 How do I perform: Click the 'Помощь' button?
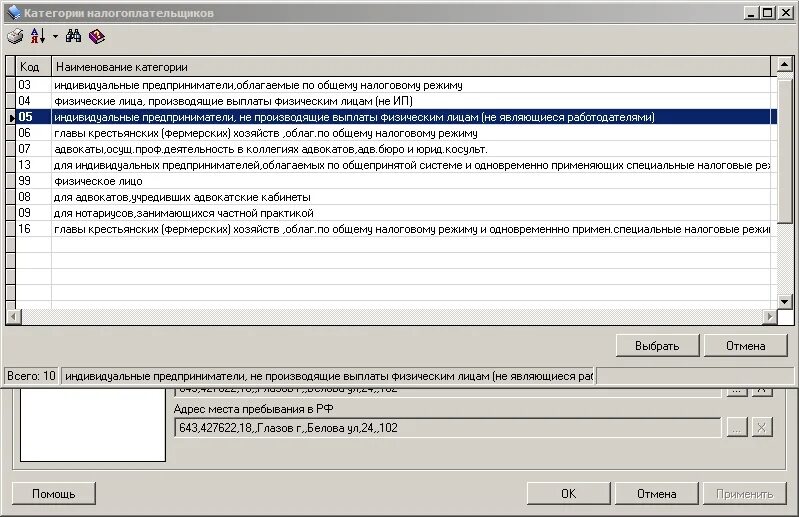click(x=54, y=494)
